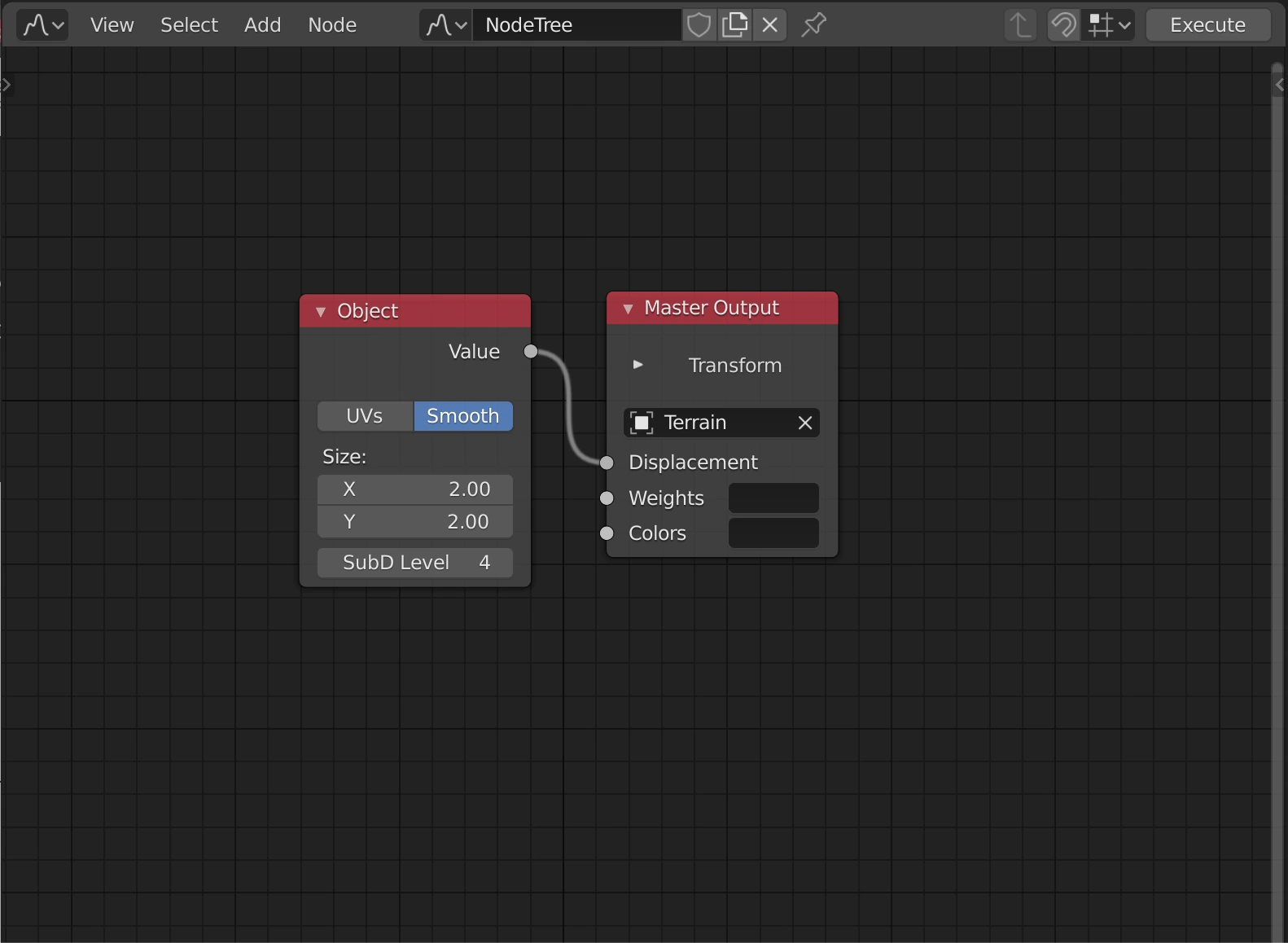Open the snap node element dropdown

point(1111,25)
